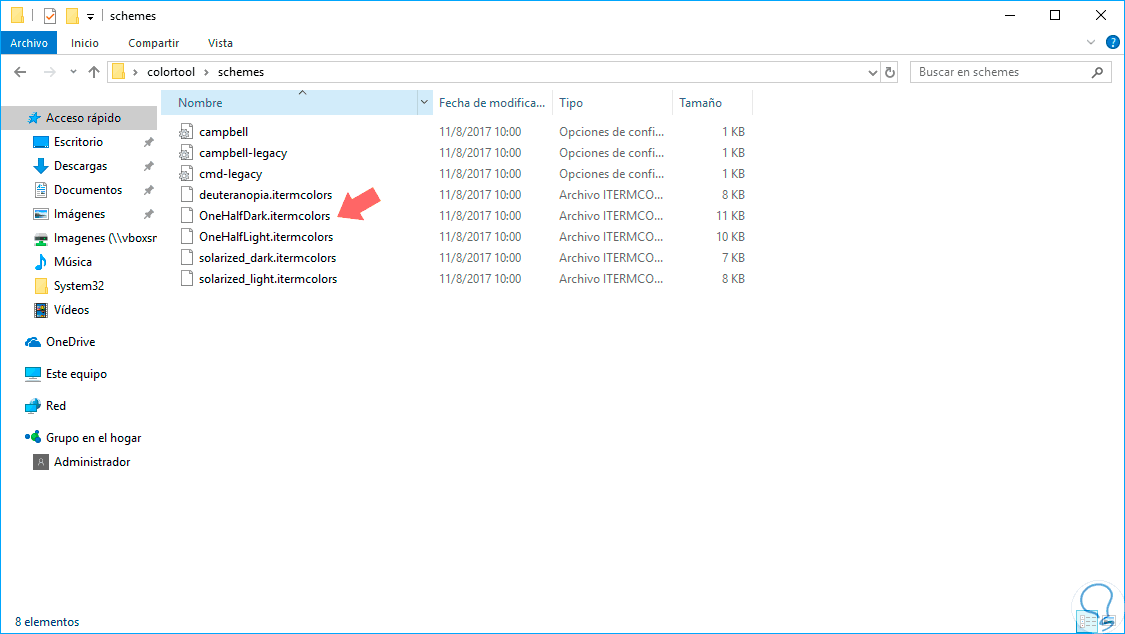Select the OneHalfDark.itermcolors file icon
1125x634 pixels.
[187, 215]
